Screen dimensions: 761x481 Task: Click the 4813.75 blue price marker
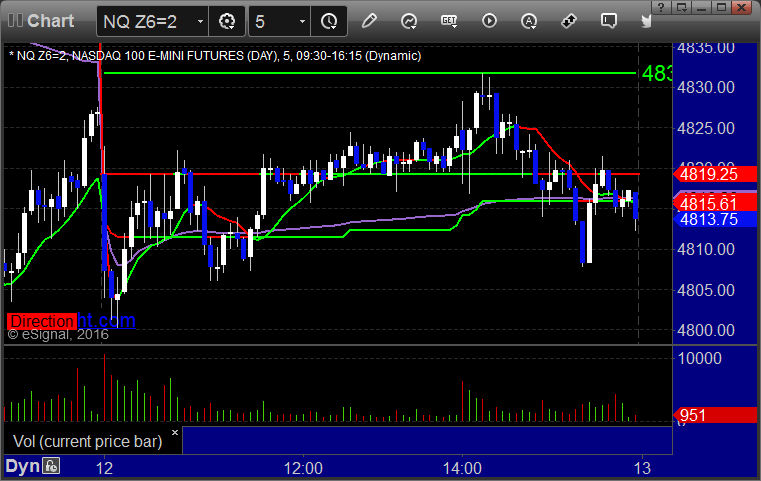(715, 219)
